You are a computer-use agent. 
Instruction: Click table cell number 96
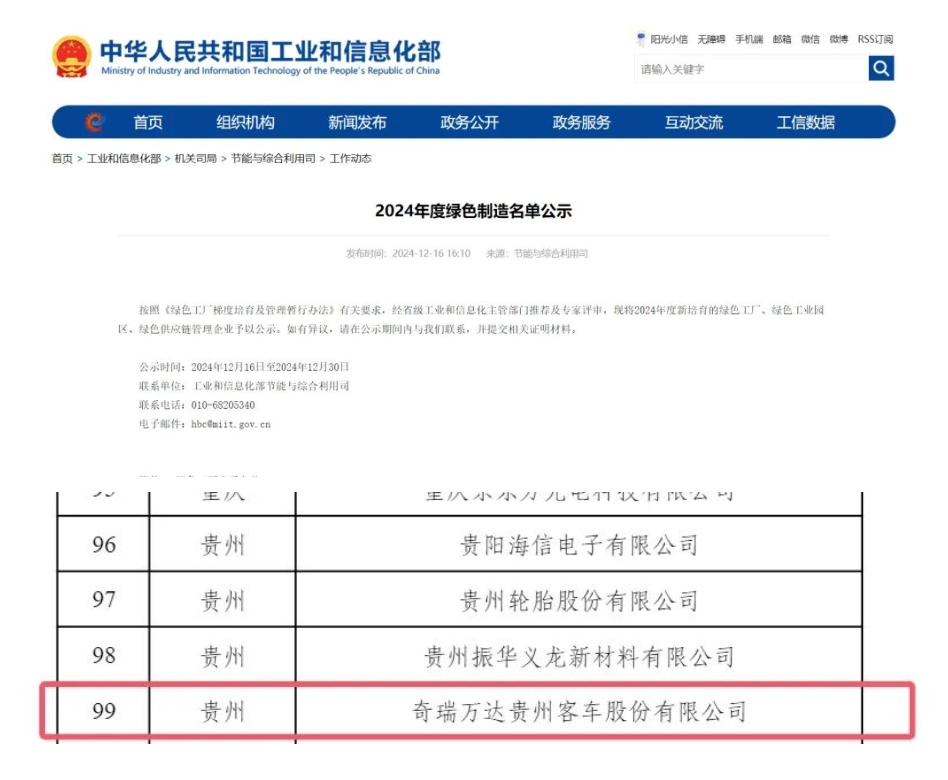pyautogui.click(x=104, y=545)
